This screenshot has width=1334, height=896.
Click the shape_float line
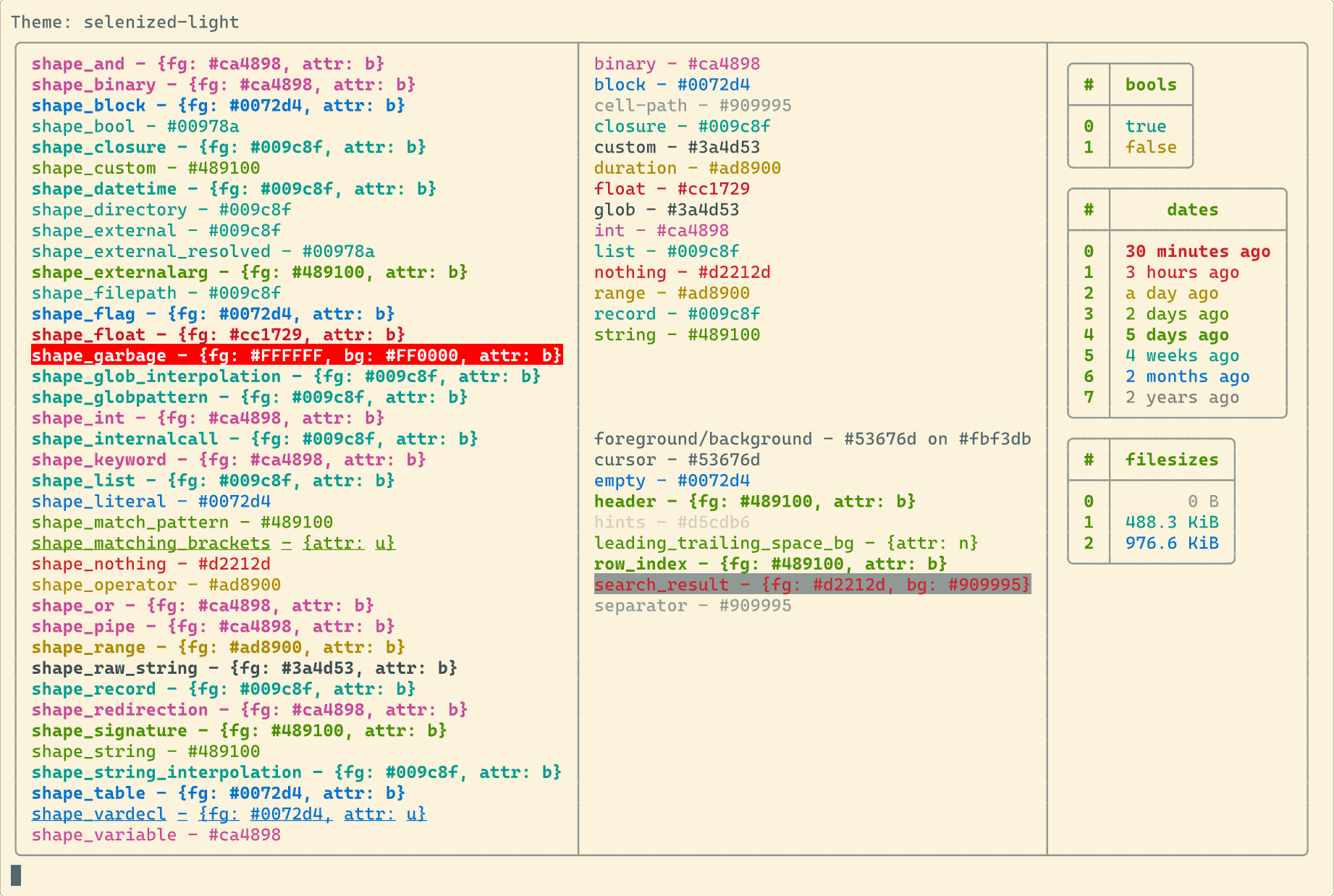pos(219,335)
